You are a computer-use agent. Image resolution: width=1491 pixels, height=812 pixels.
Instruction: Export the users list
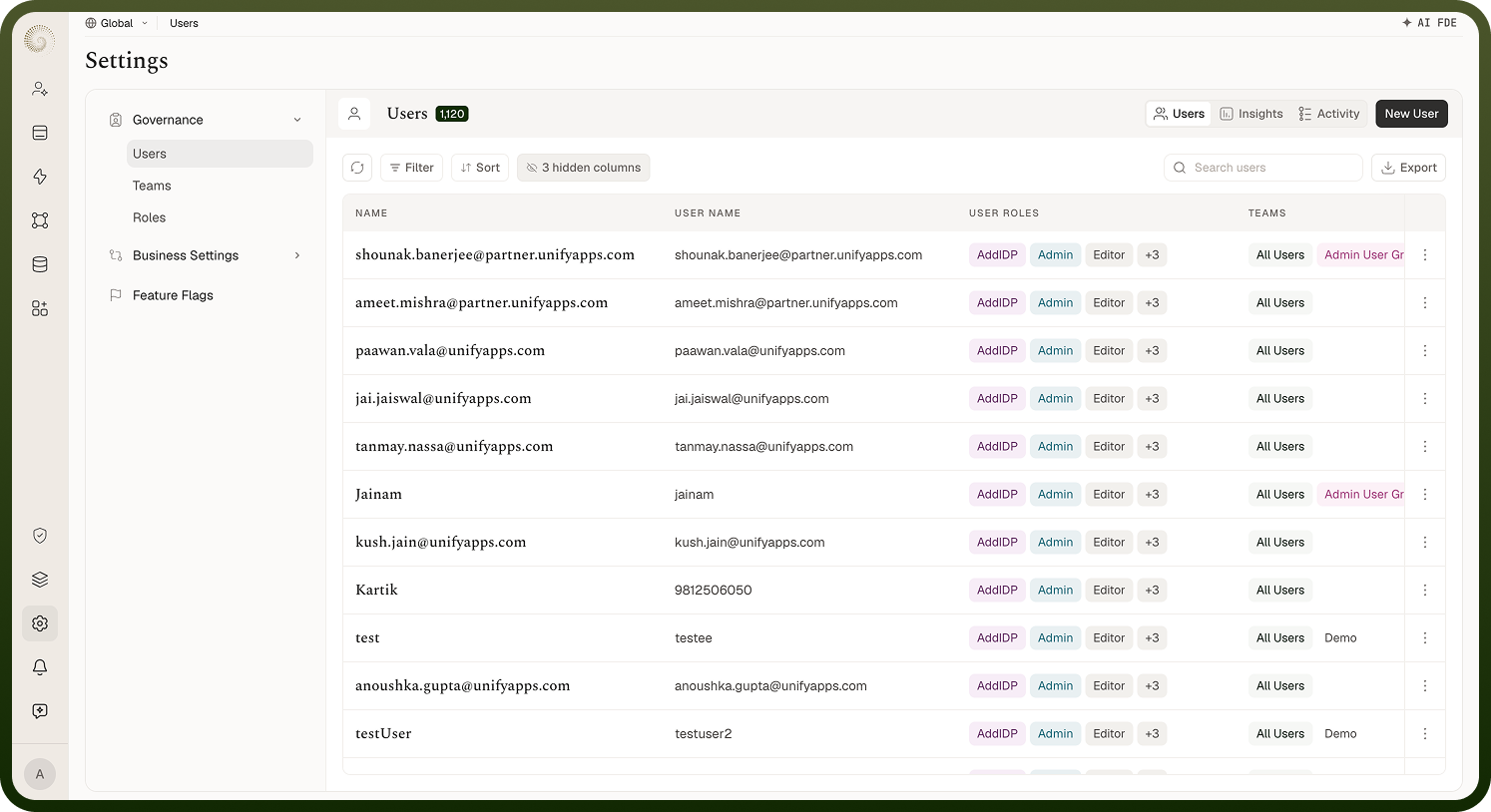click(1408, 168)
